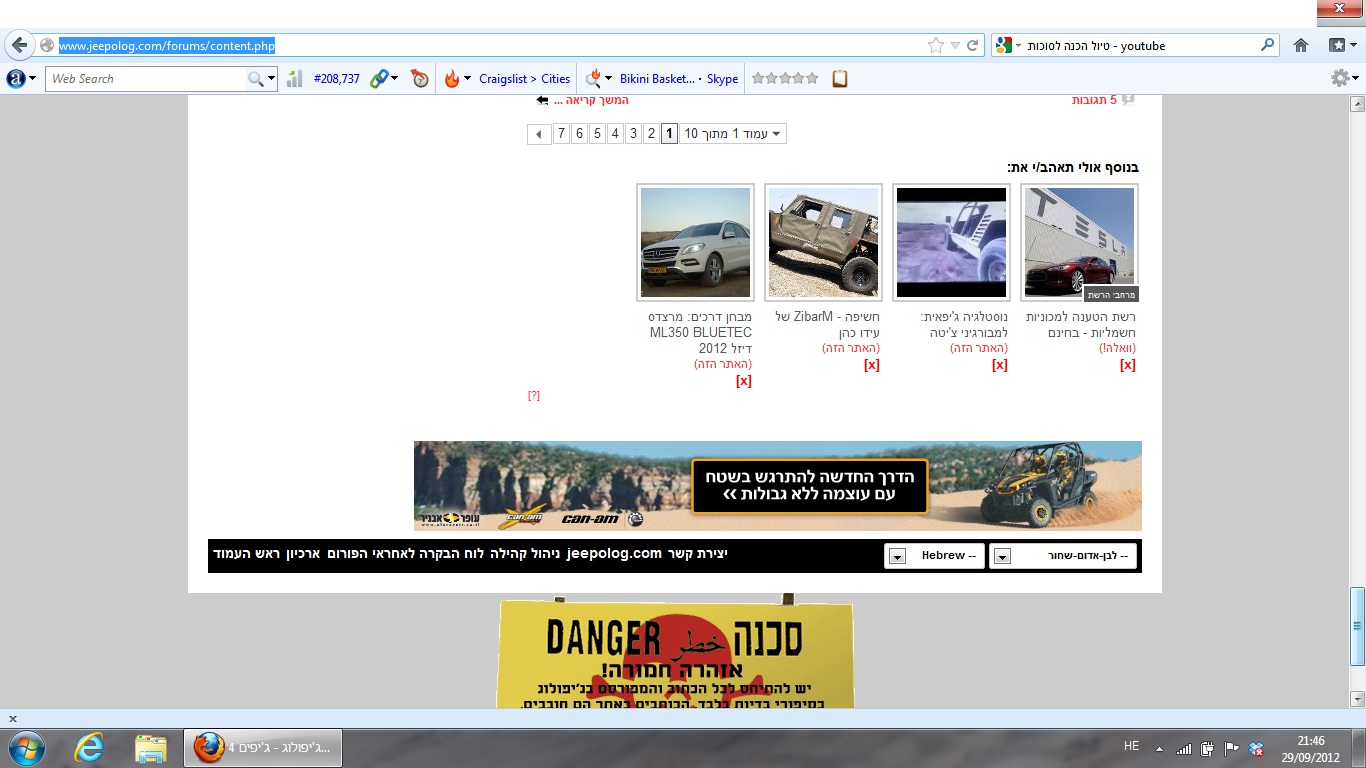Rate the site with the five-star rating
1366x768 pixels.
coord(785,78)
